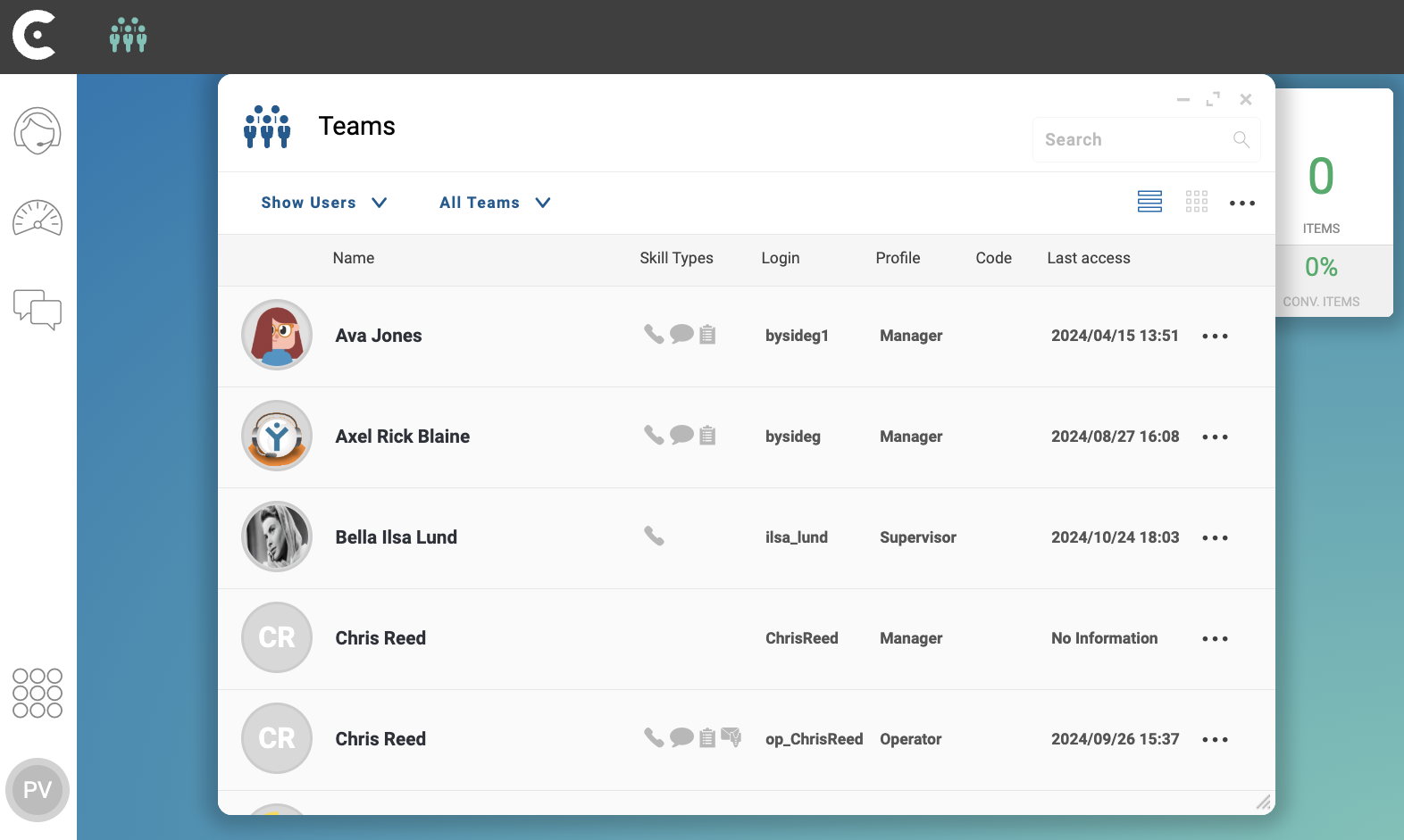This screenshot has height=840, width=1404.
Task: Click op_ChrisReed email skill icon
Action: (731, 737)
